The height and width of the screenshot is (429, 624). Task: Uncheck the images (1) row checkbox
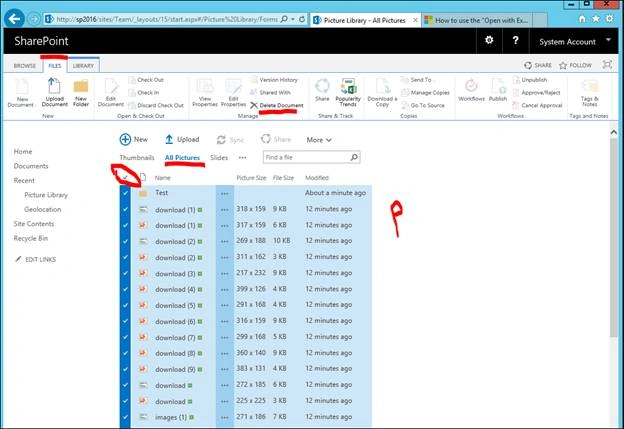point(125,417)
